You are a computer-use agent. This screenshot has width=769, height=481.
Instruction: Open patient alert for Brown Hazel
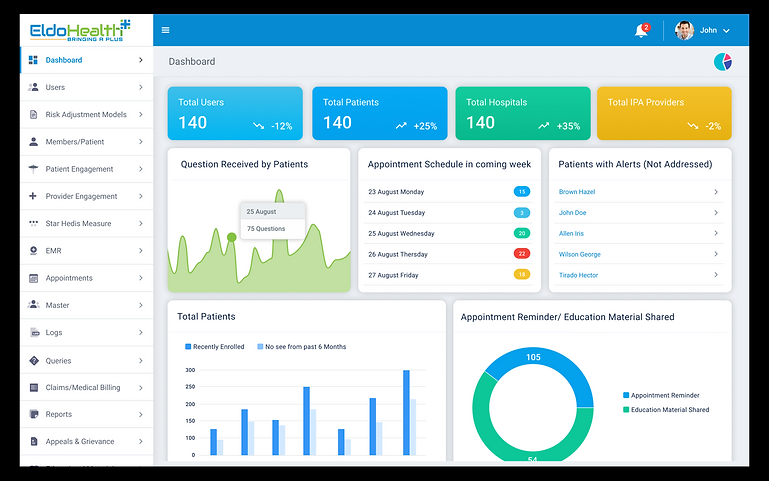(x=639, y=192)
